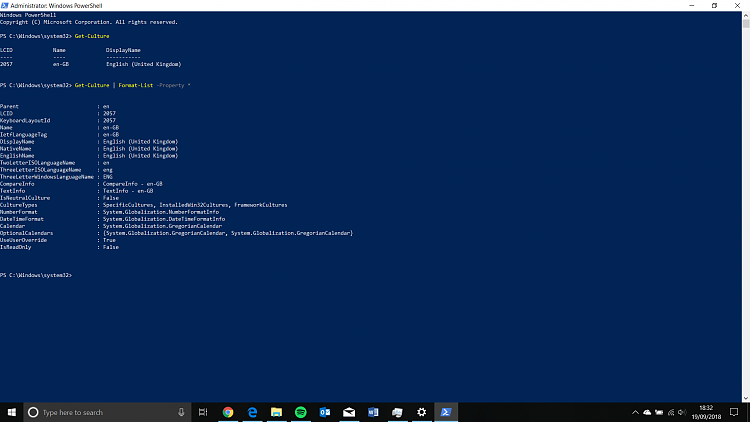Click the scrollbar down arrow
This screenshot has height=422, width=750.
(x=746, y=398)
